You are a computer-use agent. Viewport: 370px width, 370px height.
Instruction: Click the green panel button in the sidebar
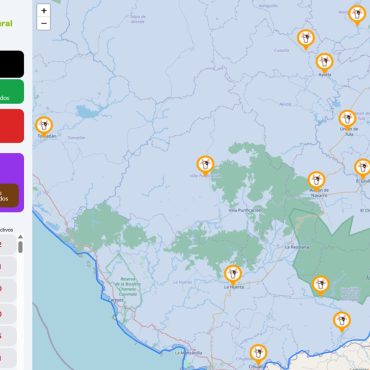12,91
